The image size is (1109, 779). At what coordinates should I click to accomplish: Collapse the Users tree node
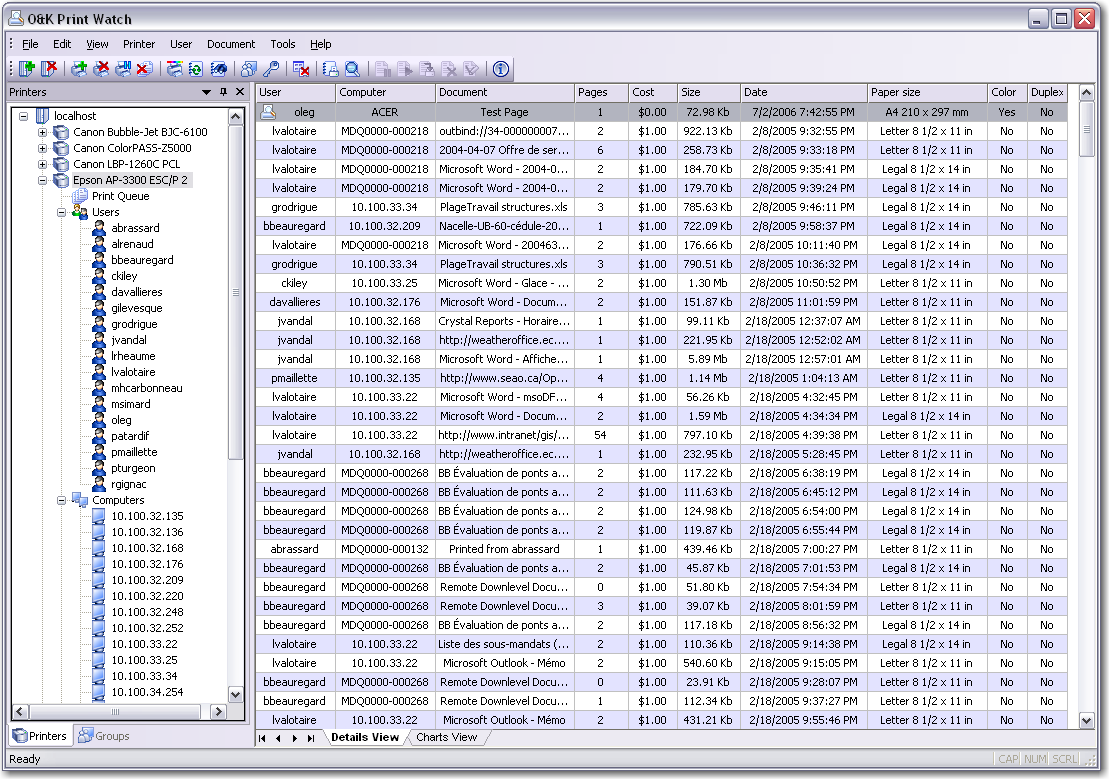click(x=61, y=212)
